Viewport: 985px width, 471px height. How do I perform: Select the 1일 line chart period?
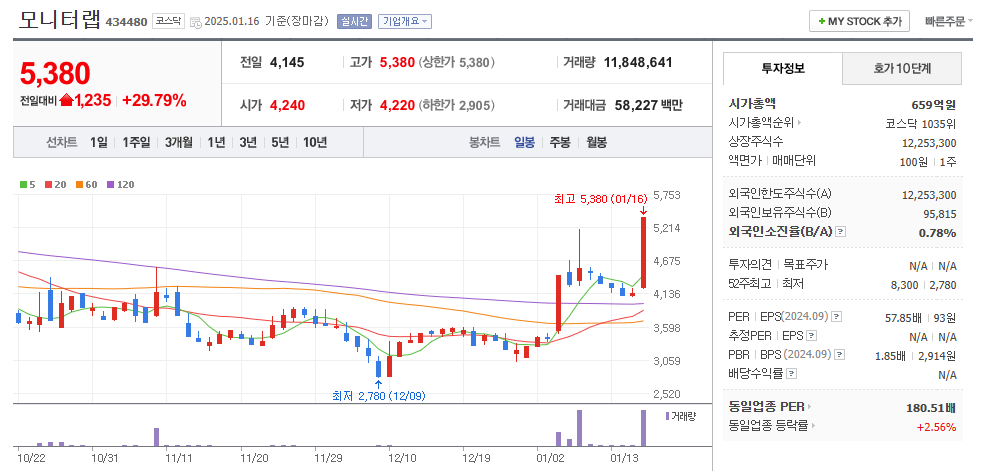tap(99, 143)
